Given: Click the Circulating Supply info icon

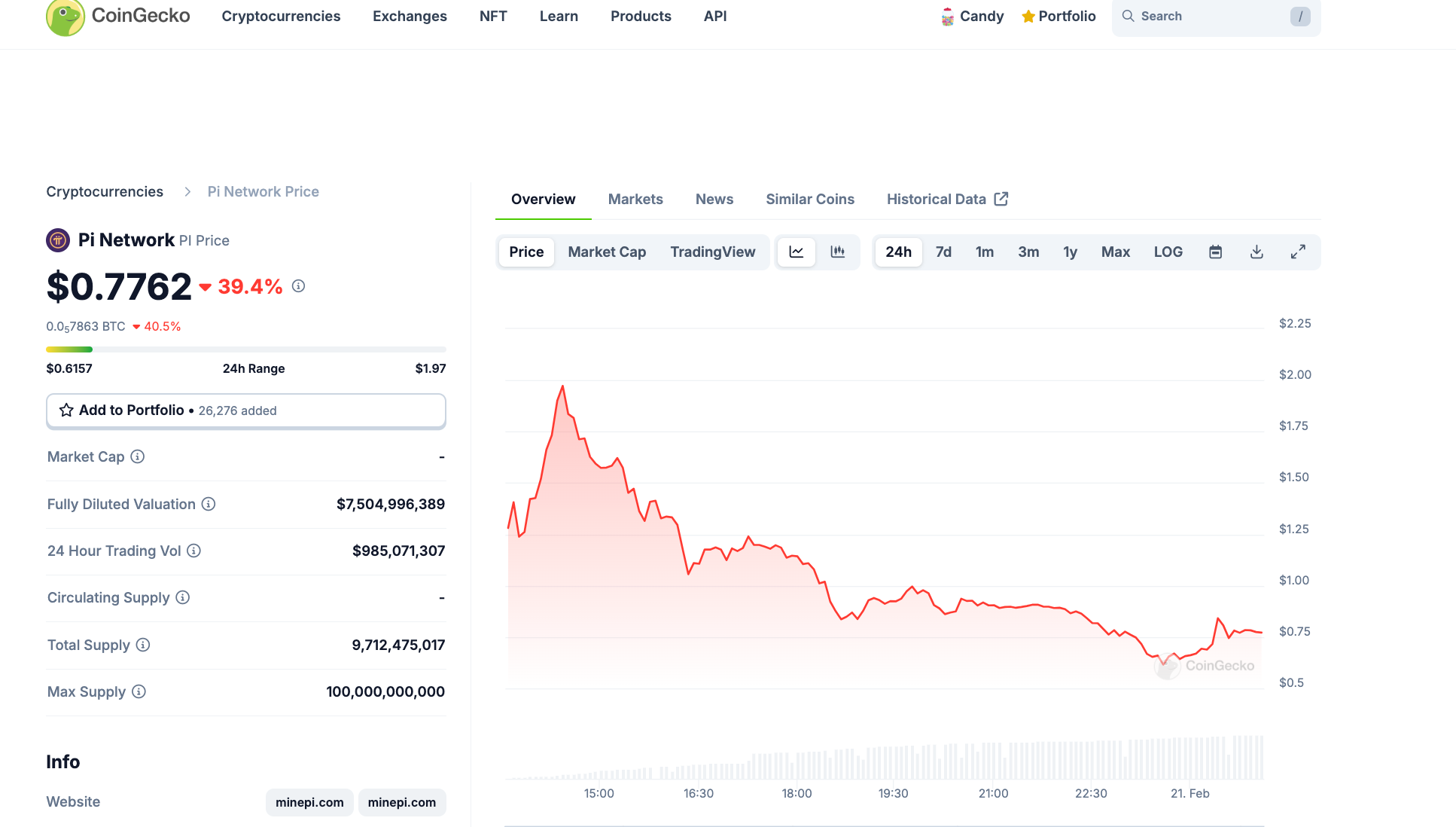Looking at the screenshot, I should click(182, 597).
